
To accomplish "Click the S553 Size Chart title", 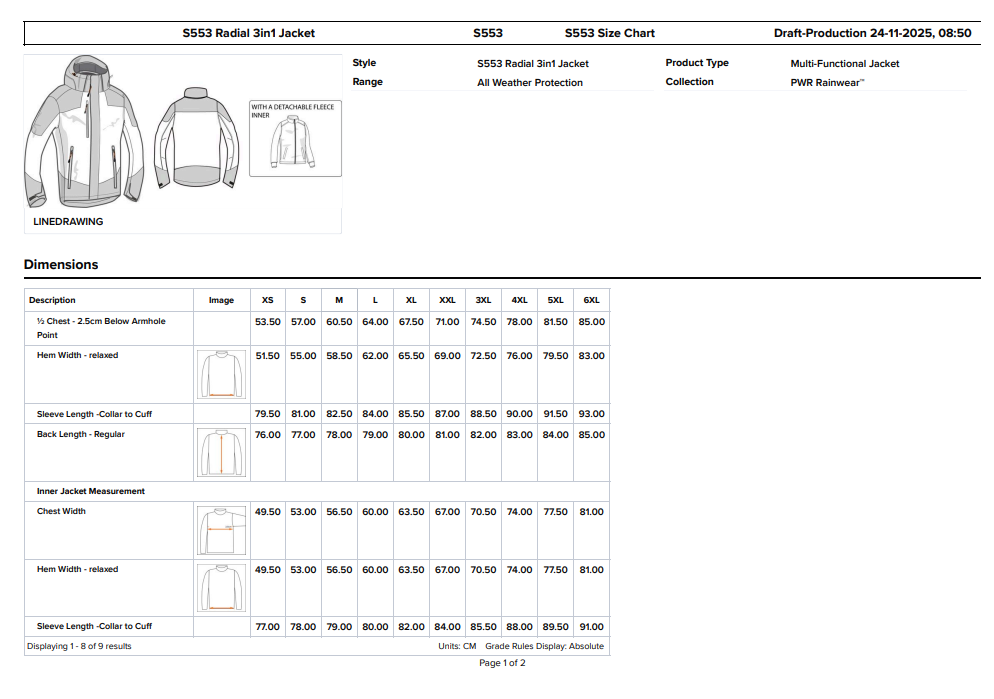I will pyautogui.click(x=609, y=33).
